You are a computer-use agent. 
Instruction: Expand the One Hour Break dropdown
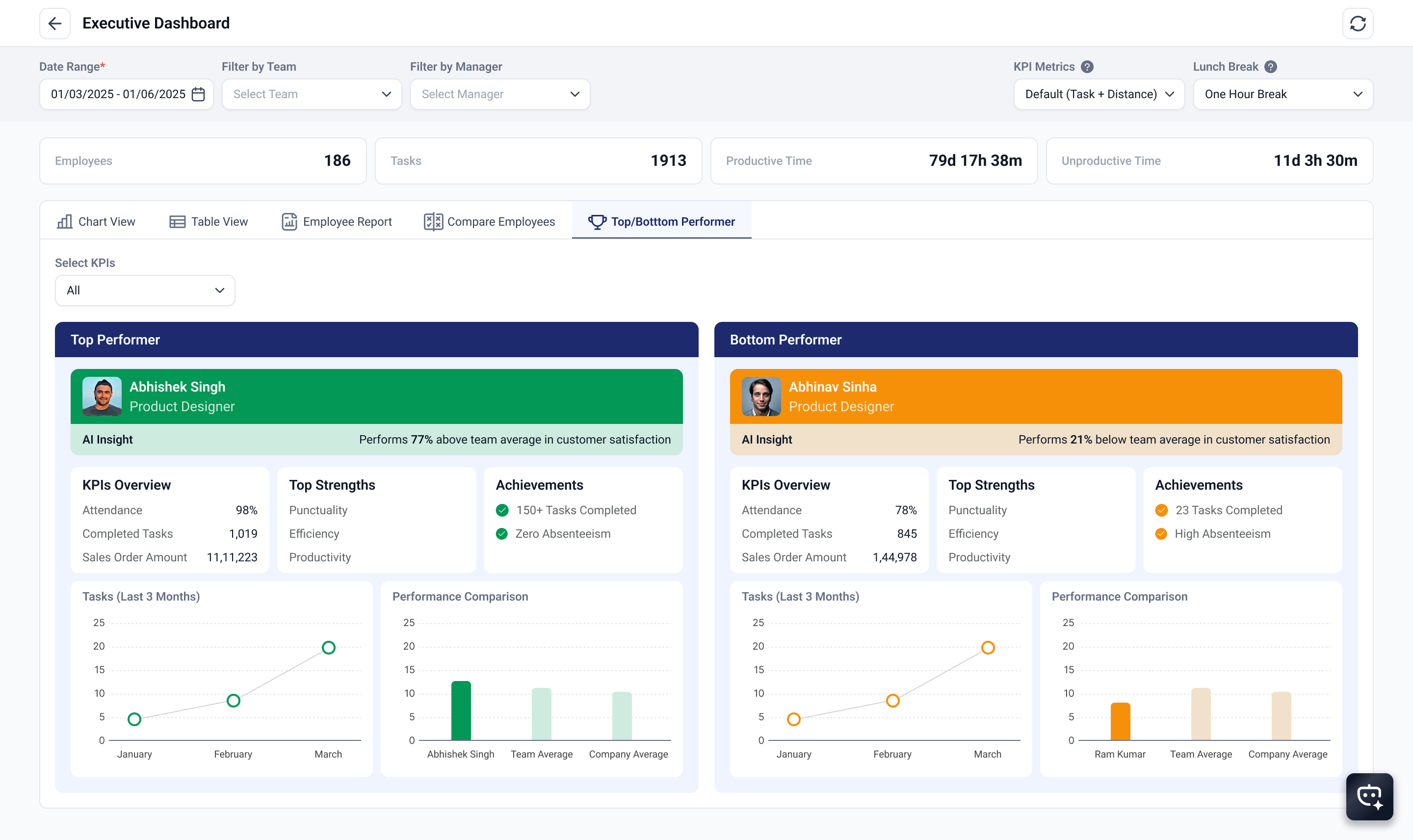[x=1283, y=94]
